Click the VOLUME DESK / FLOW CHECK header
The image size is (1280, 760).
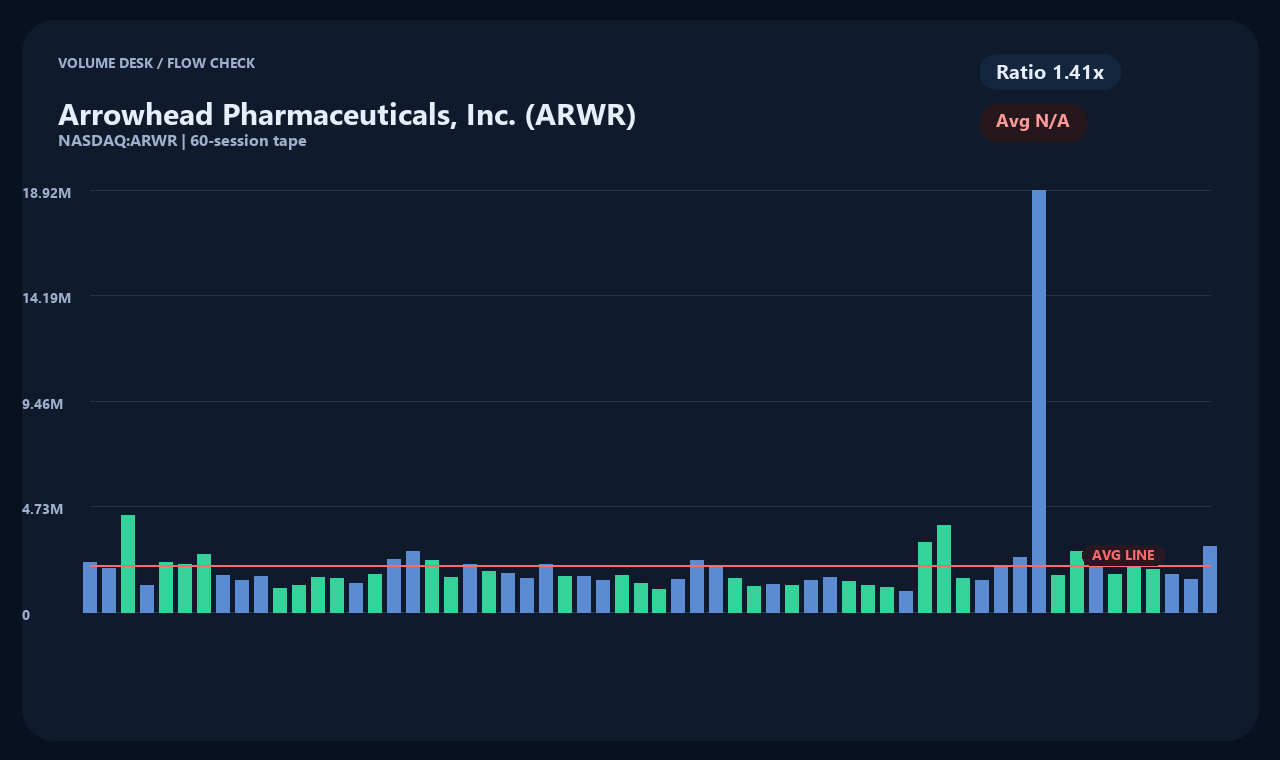156,63
